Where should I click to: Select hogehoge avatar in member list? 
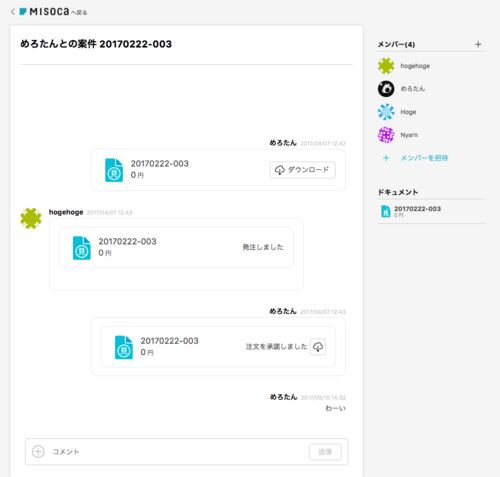pyautogui.click(x=386, y=66)
